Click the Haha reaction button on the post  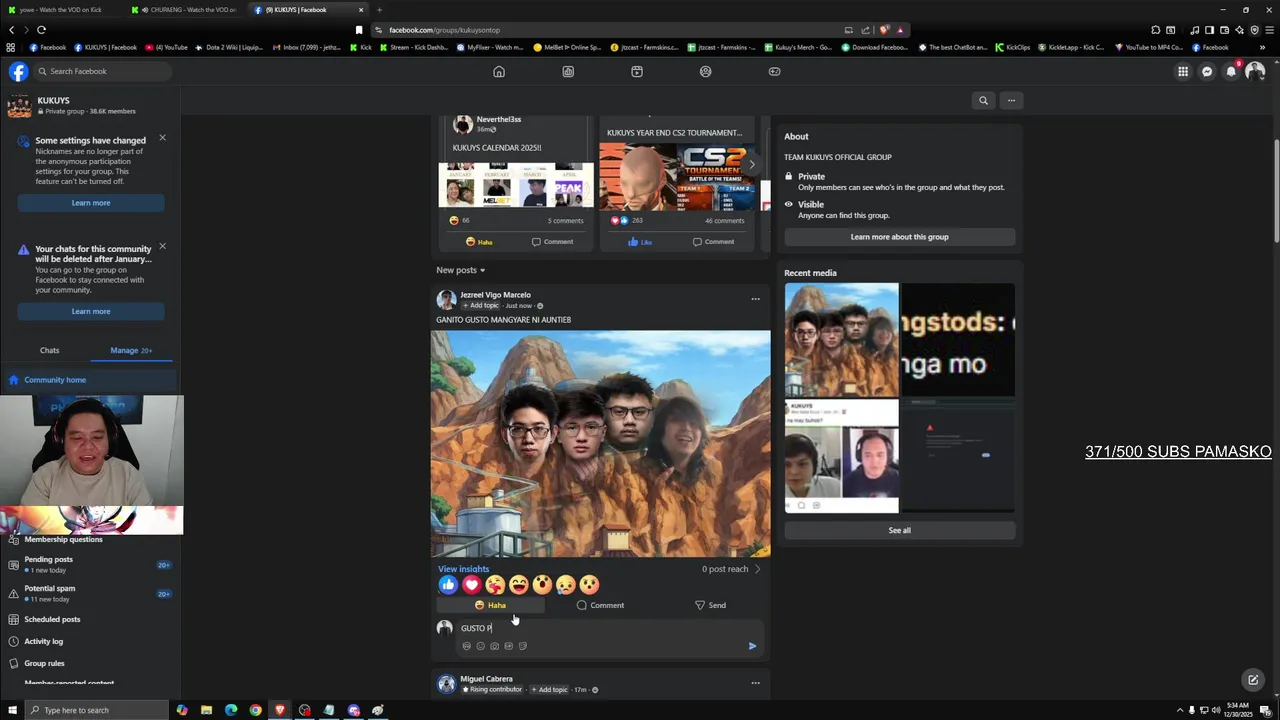[x=490, y=605]
